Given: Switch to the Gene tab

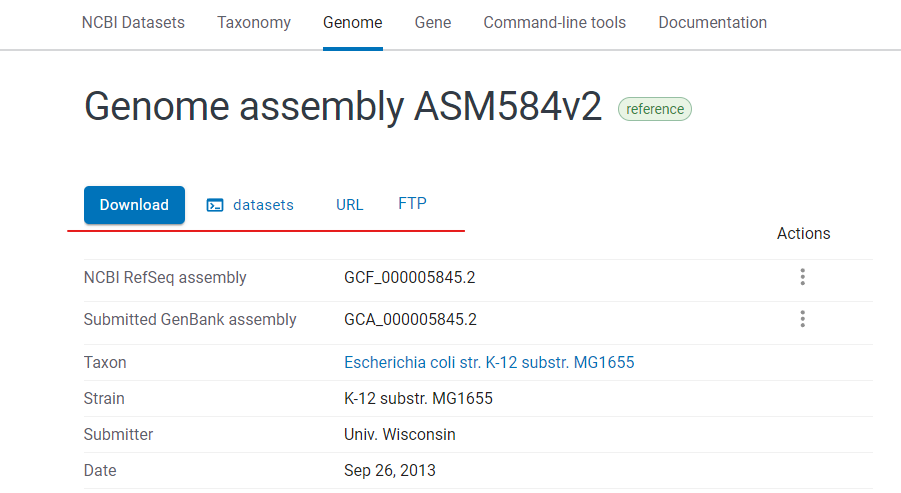Looking at the screenshot, I should click(433, 22).
